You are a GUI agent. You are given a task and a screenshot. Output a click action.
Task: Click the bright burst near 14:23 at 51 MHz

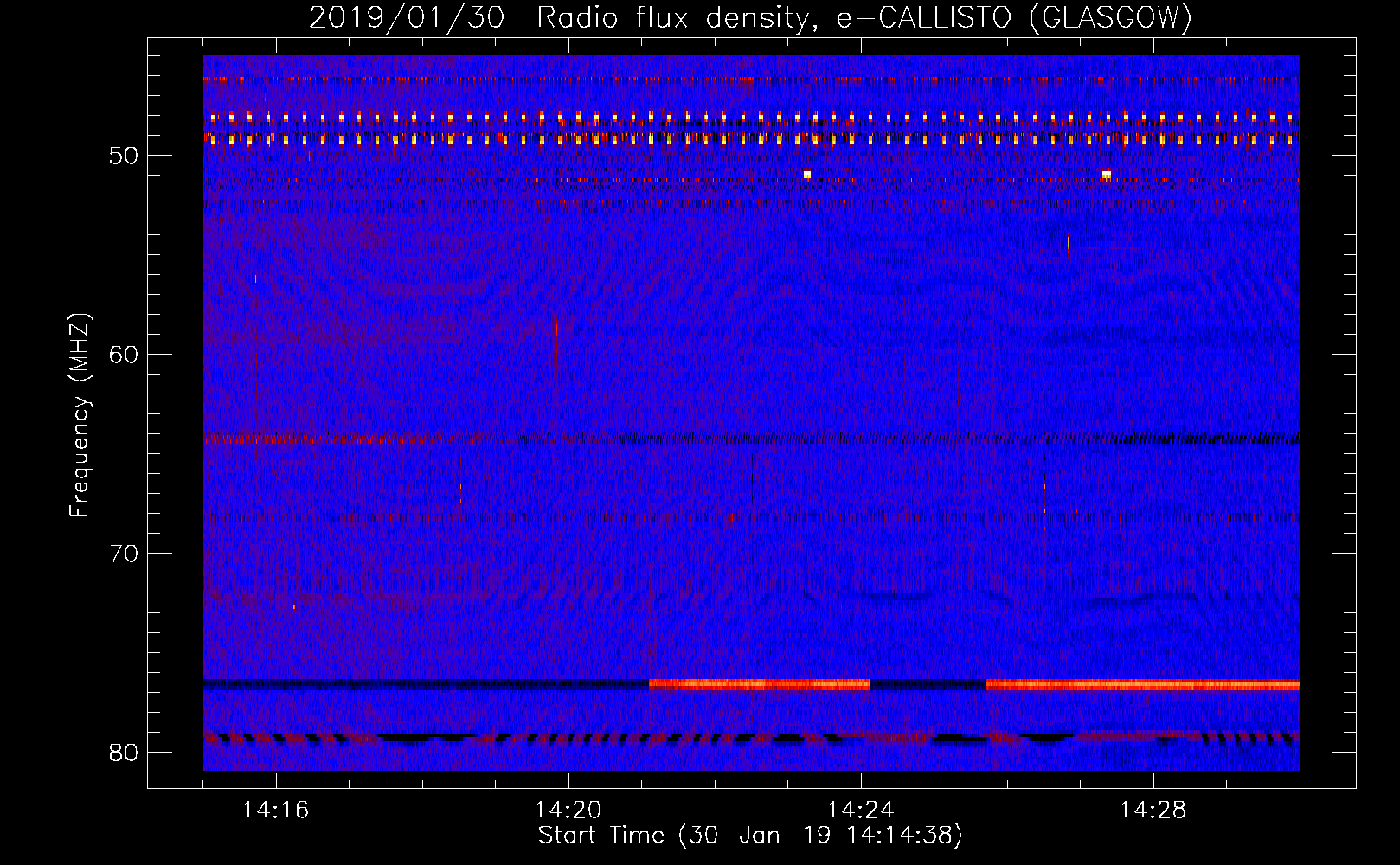tap(807, 175)
